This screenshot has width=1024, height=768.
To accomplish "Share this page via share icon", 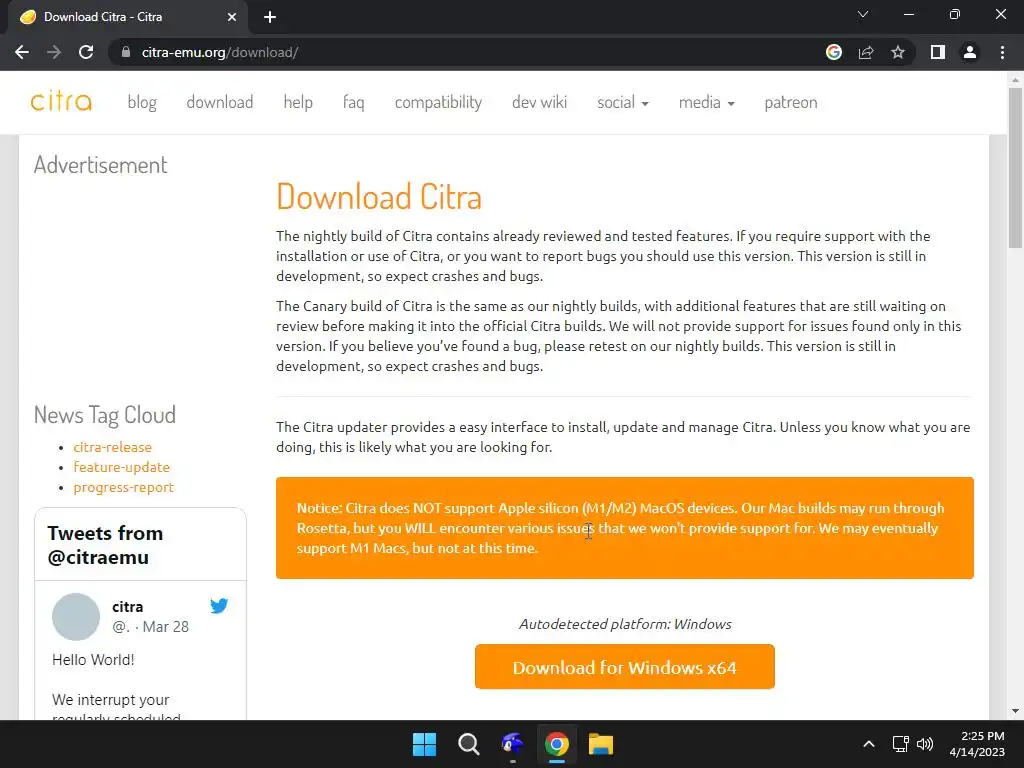I will coord(866,52).
